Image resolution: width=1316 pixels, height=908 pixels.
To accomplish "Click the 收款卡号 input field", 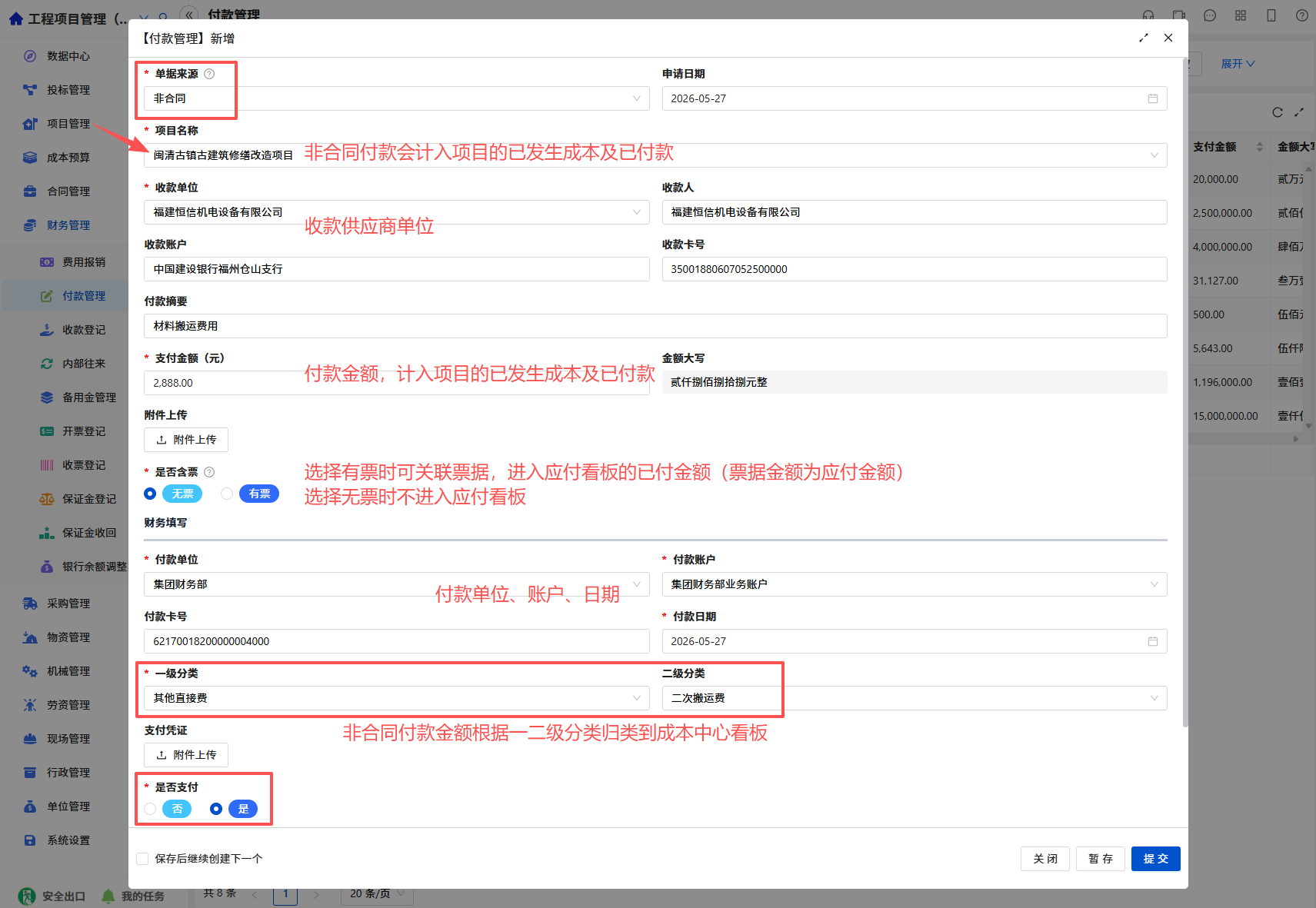I will 915,269.
